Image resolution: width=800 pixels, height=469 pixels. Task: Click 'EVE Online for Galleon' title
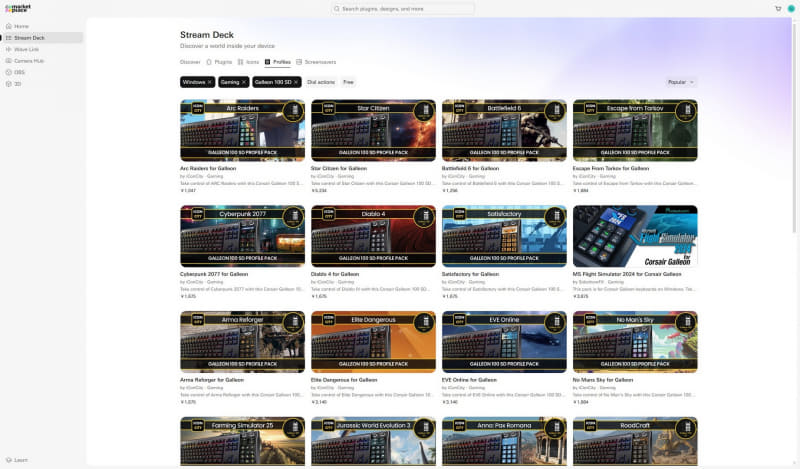469,380
